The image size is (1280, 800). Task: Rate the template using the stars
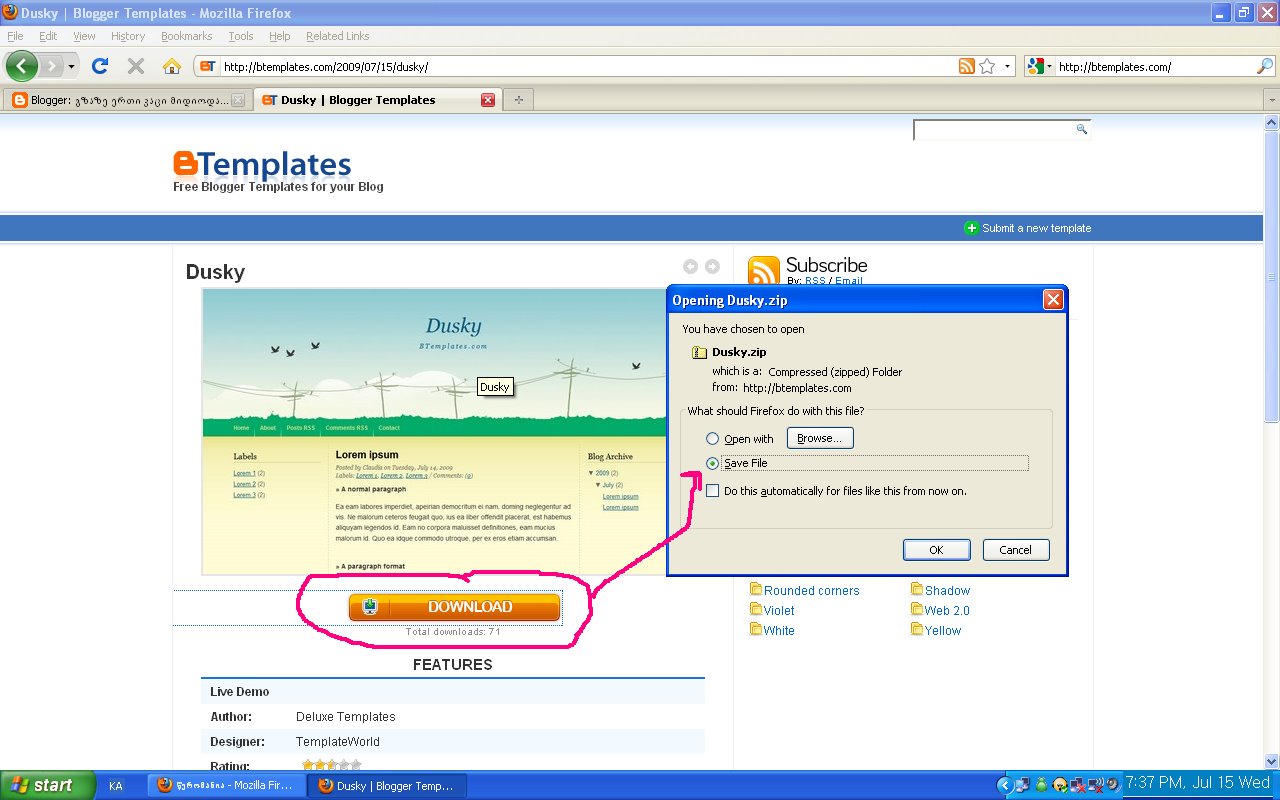(331, 765)
